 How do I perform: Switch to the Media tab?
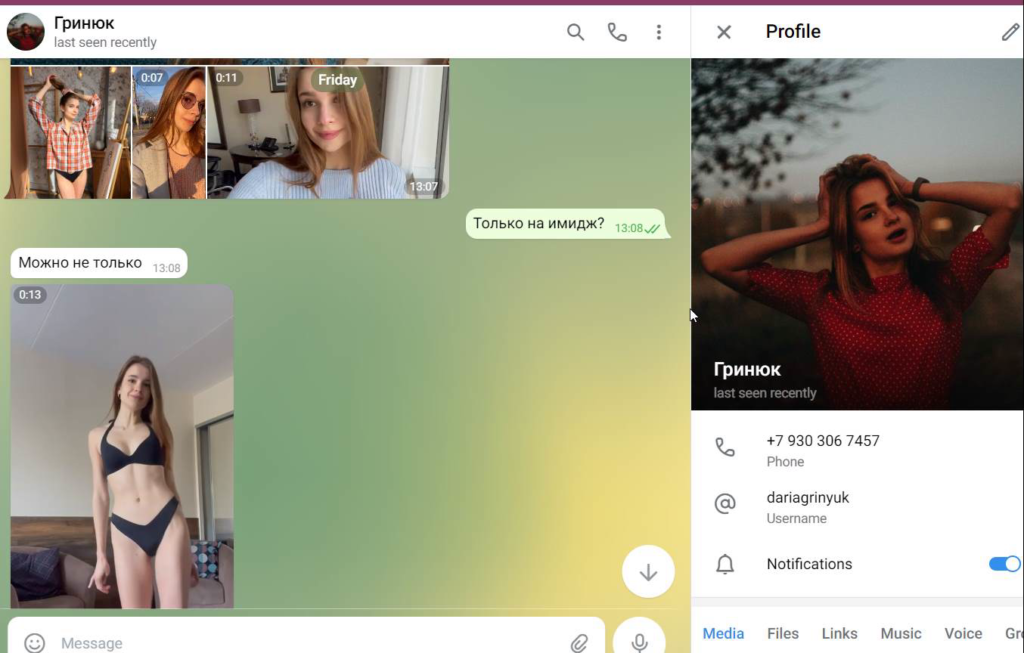pyautogui.click(x=723, y=633)
